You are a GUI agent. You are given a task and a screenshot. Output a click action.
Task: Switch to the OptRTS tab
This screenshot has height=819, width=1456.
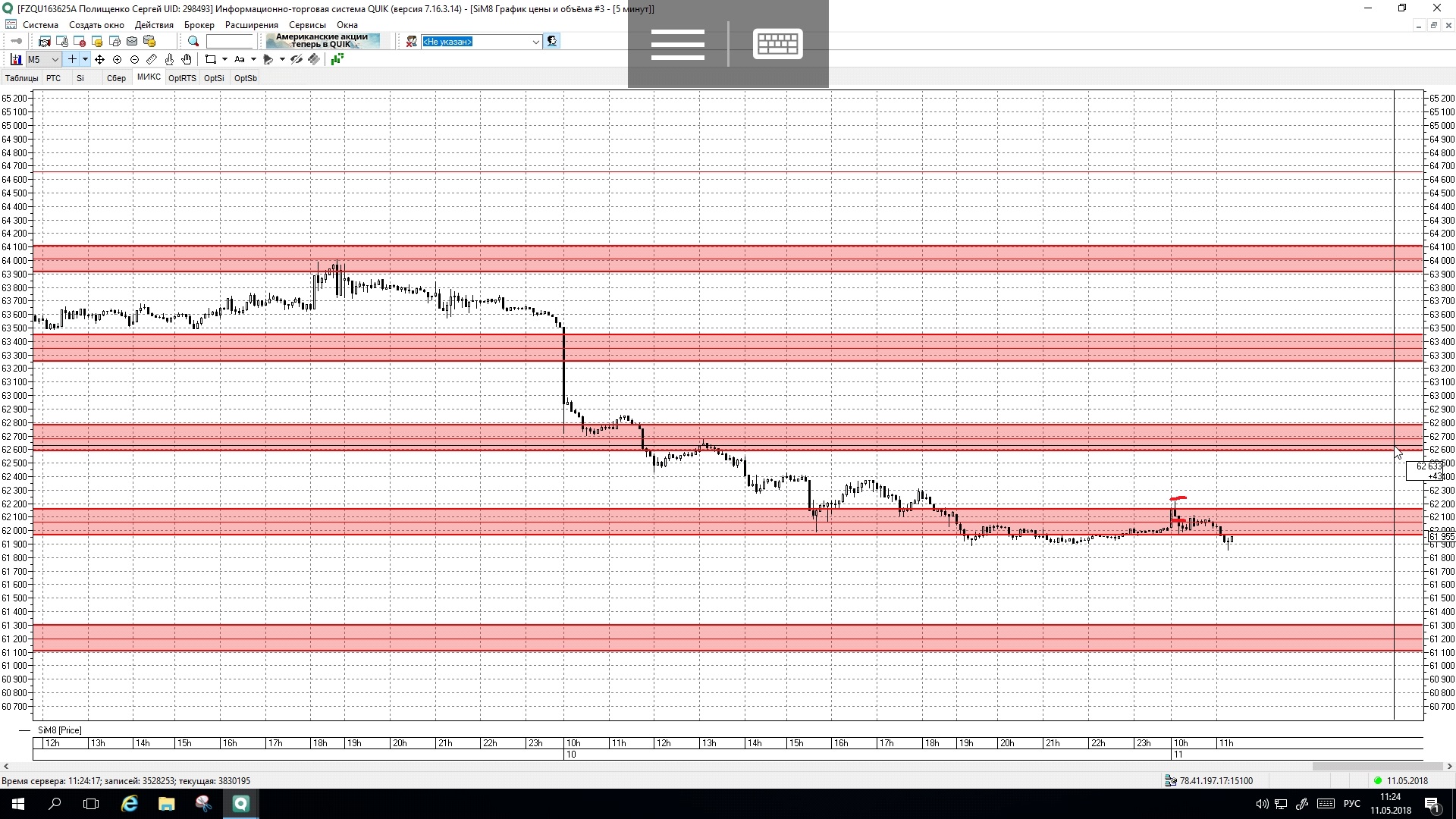(x=182, y=78)
